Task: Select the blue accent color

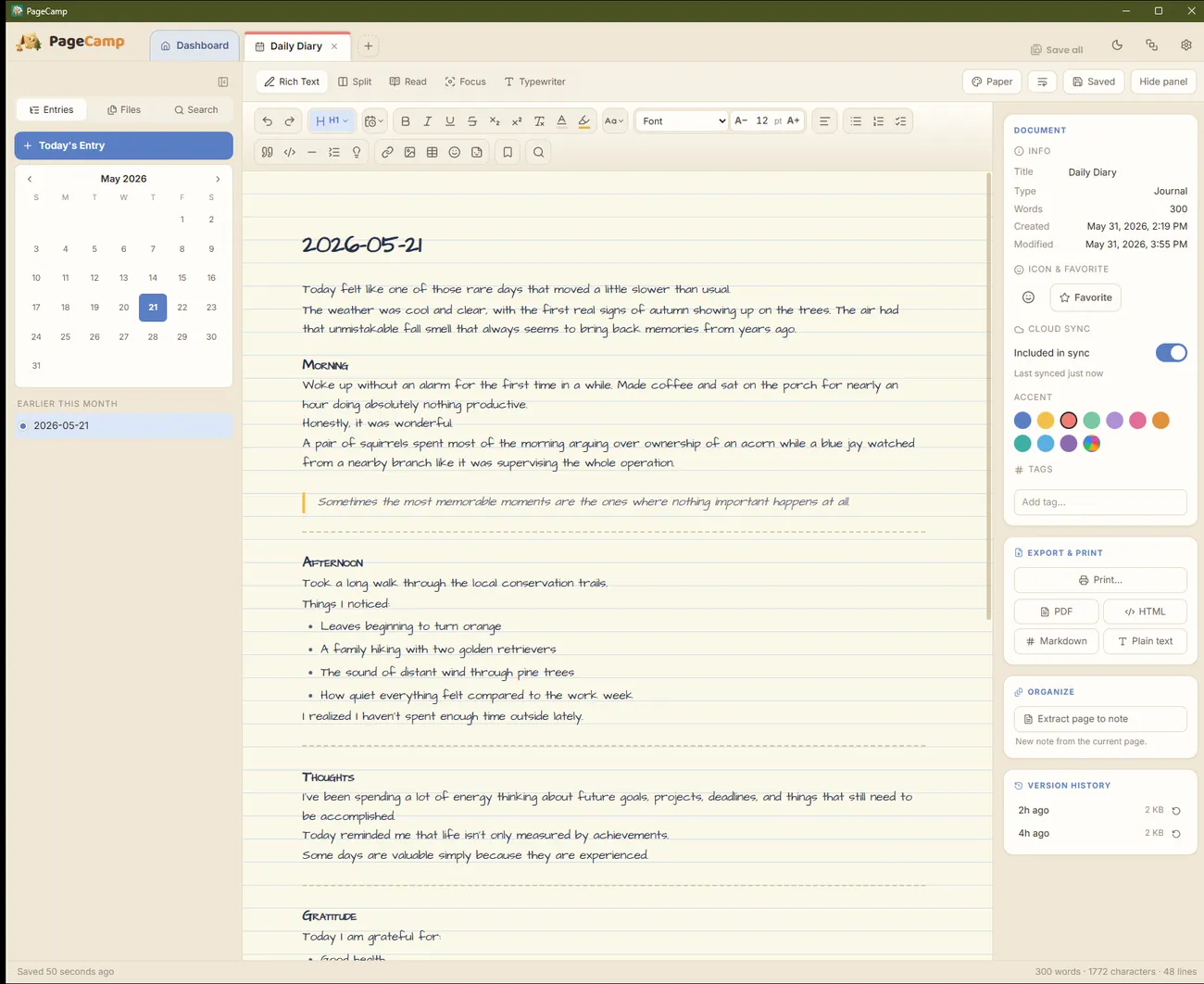Action: tap(1022, 421)
